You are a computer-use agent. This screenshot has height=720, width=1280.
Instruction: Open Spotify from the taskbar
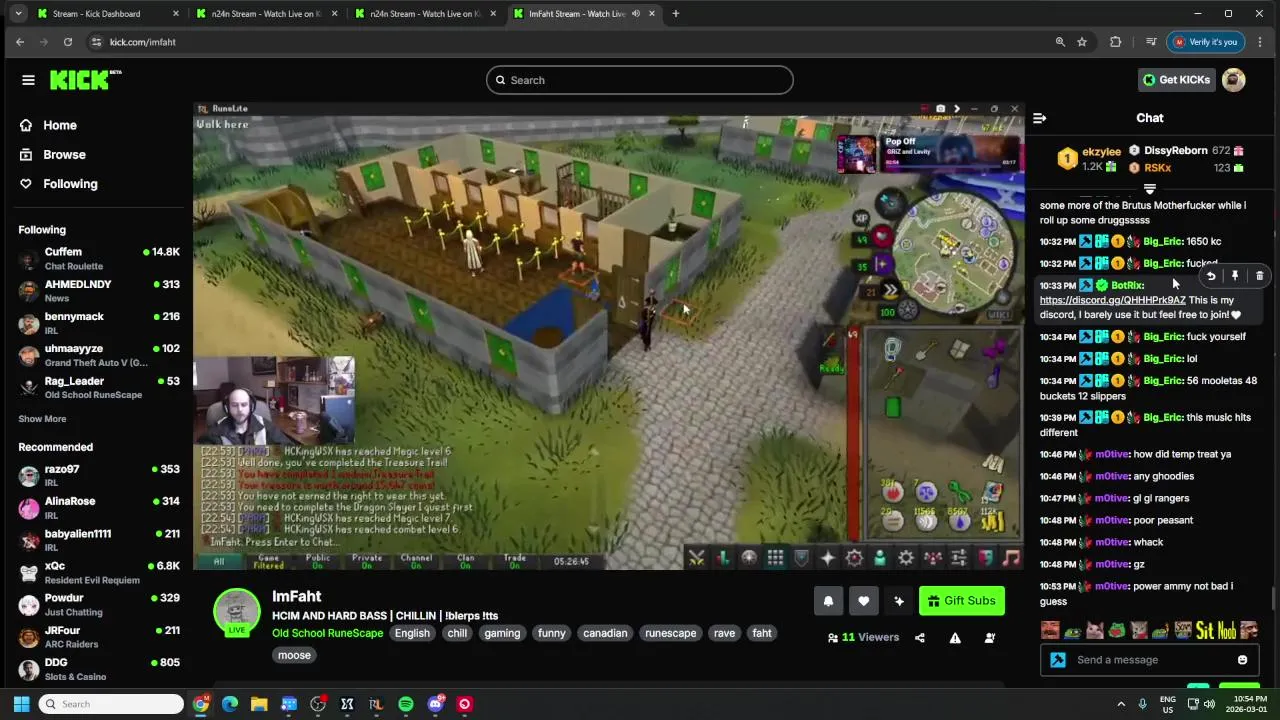pyautogui.click(x=406, y=704)
